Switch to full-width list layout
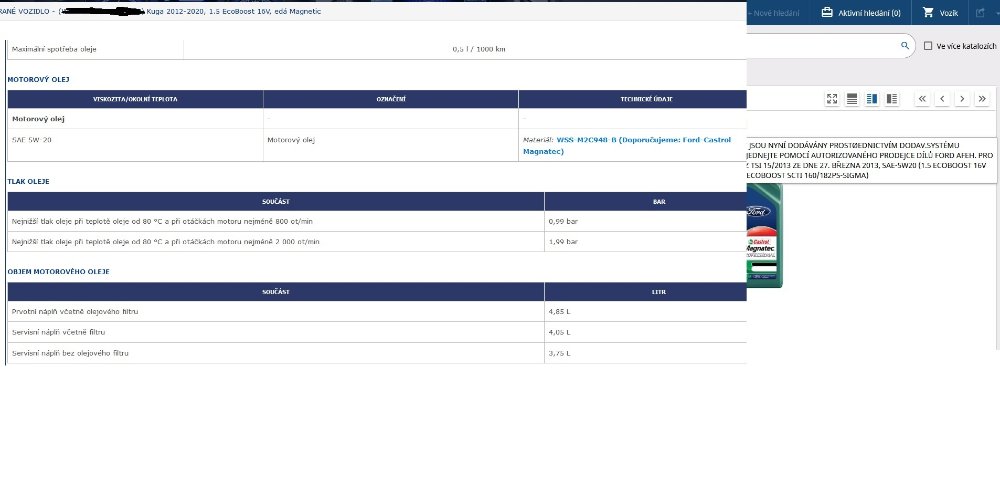The height and width of the screenshot is (491, 1000). tap(852, 98)
